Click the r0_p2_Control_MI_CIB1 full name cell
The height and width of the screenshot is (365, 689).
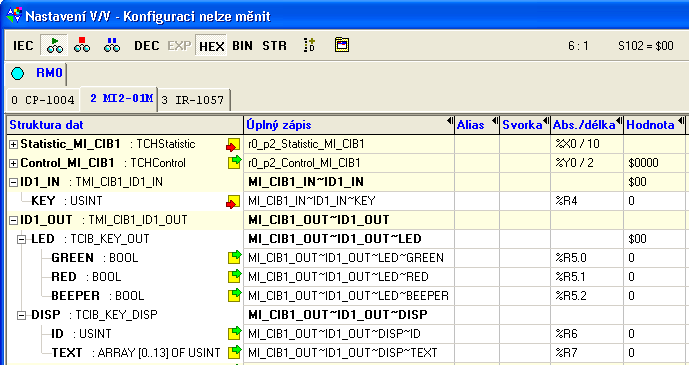click(x=349, y=163)
